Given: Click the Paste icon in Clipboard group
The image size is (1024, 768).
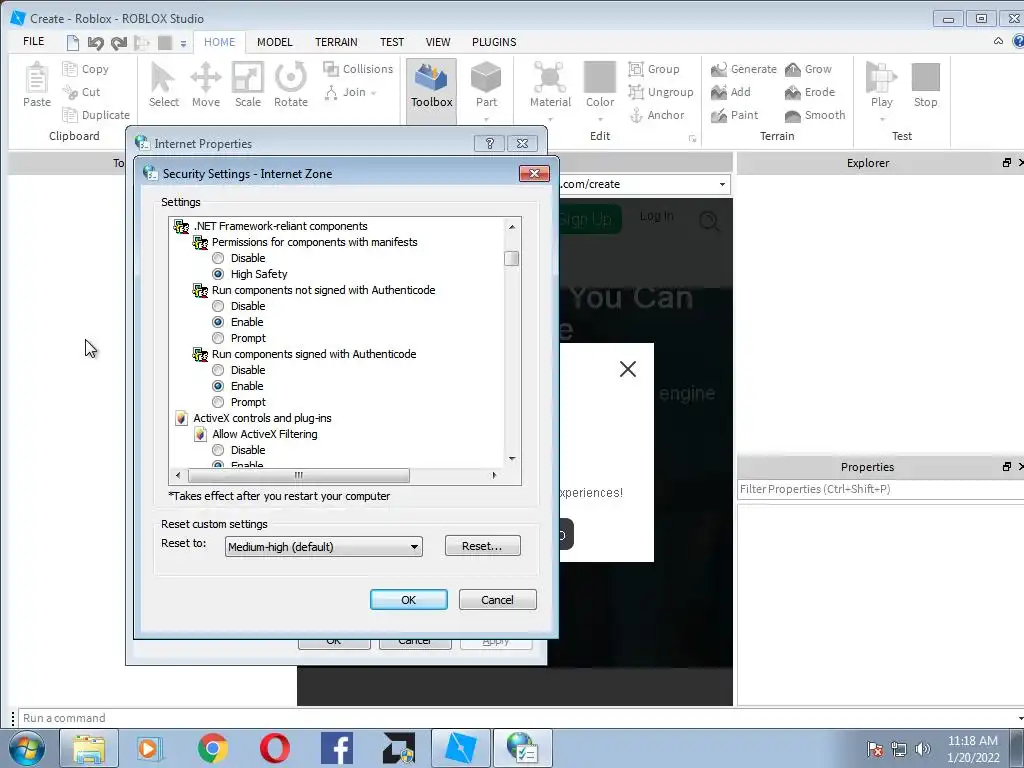Looking at the screenshot, I should 37,78.
